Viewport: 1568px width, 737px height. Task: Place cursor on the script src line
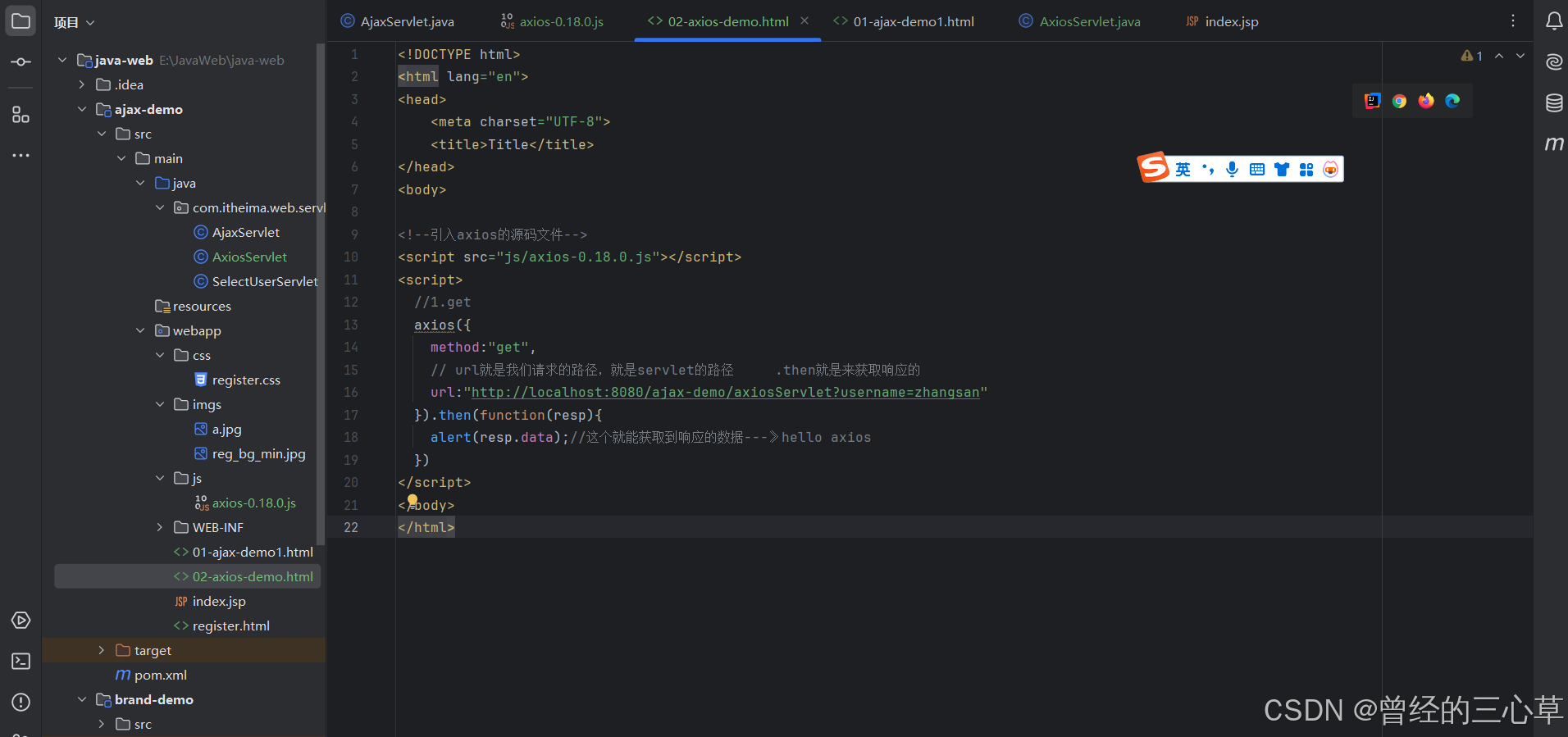pos(569,257)
